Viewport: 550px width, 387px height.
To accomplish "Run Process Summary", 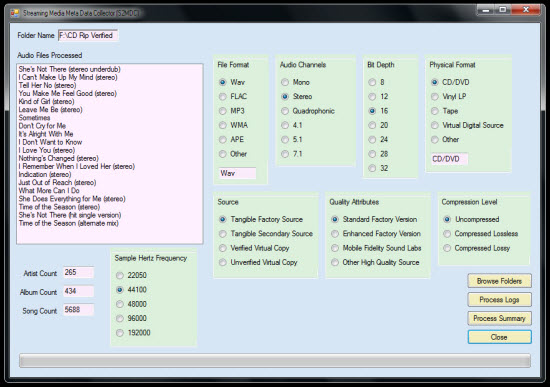I will click(x=499, y=318).
